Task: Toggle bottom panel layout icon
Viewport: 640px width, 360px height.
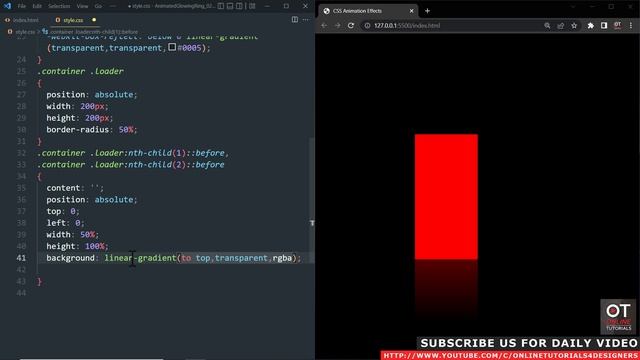Action: (230, 6)
